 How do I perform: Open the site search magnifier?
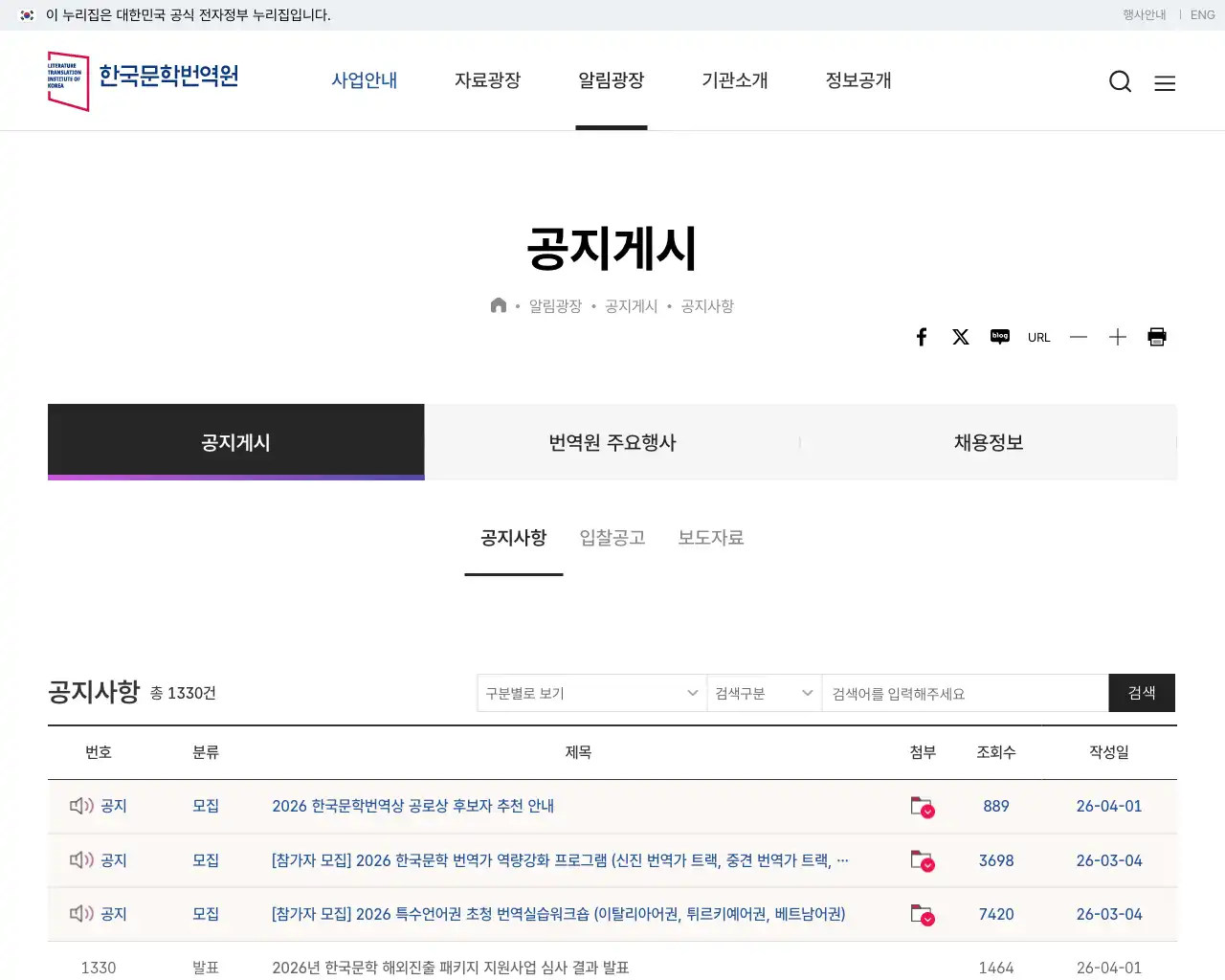coord(1120,81)
